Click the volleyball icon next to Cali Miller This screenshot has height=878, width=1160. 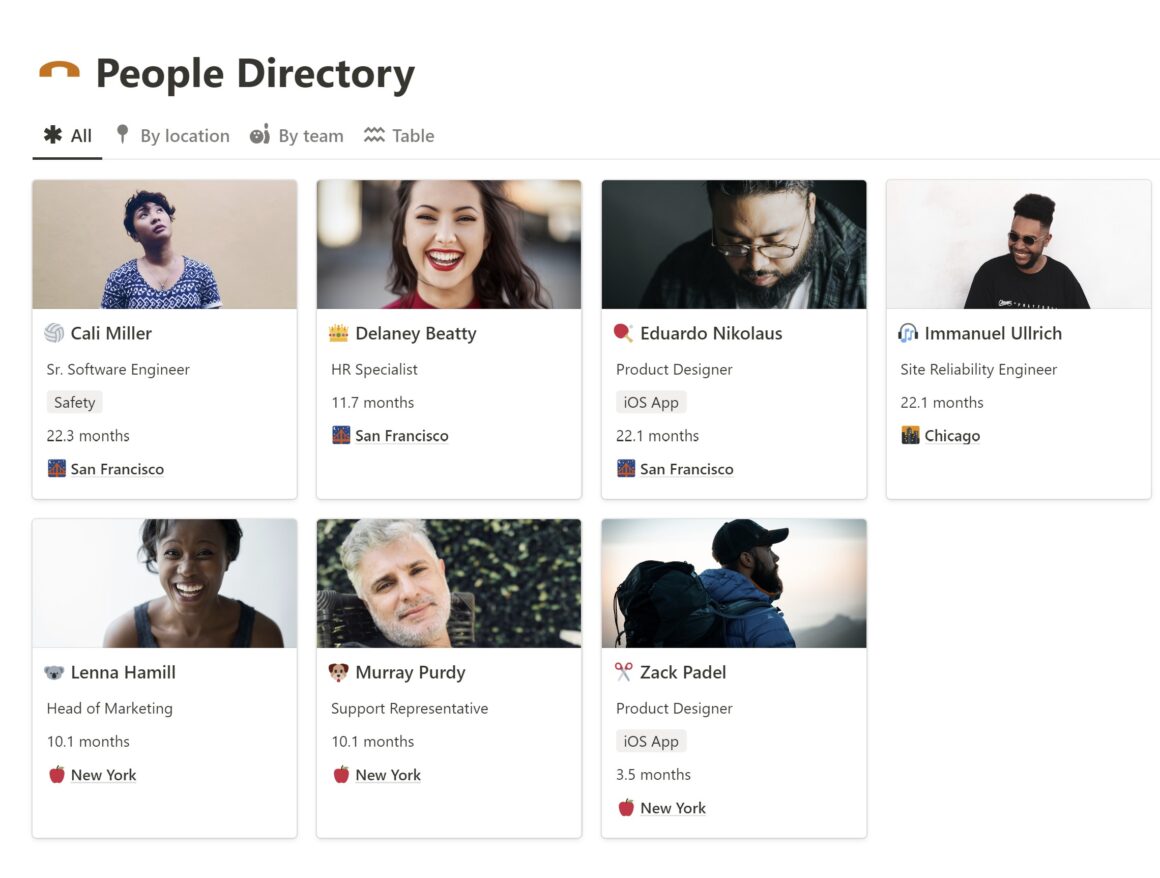coord(55,334)
